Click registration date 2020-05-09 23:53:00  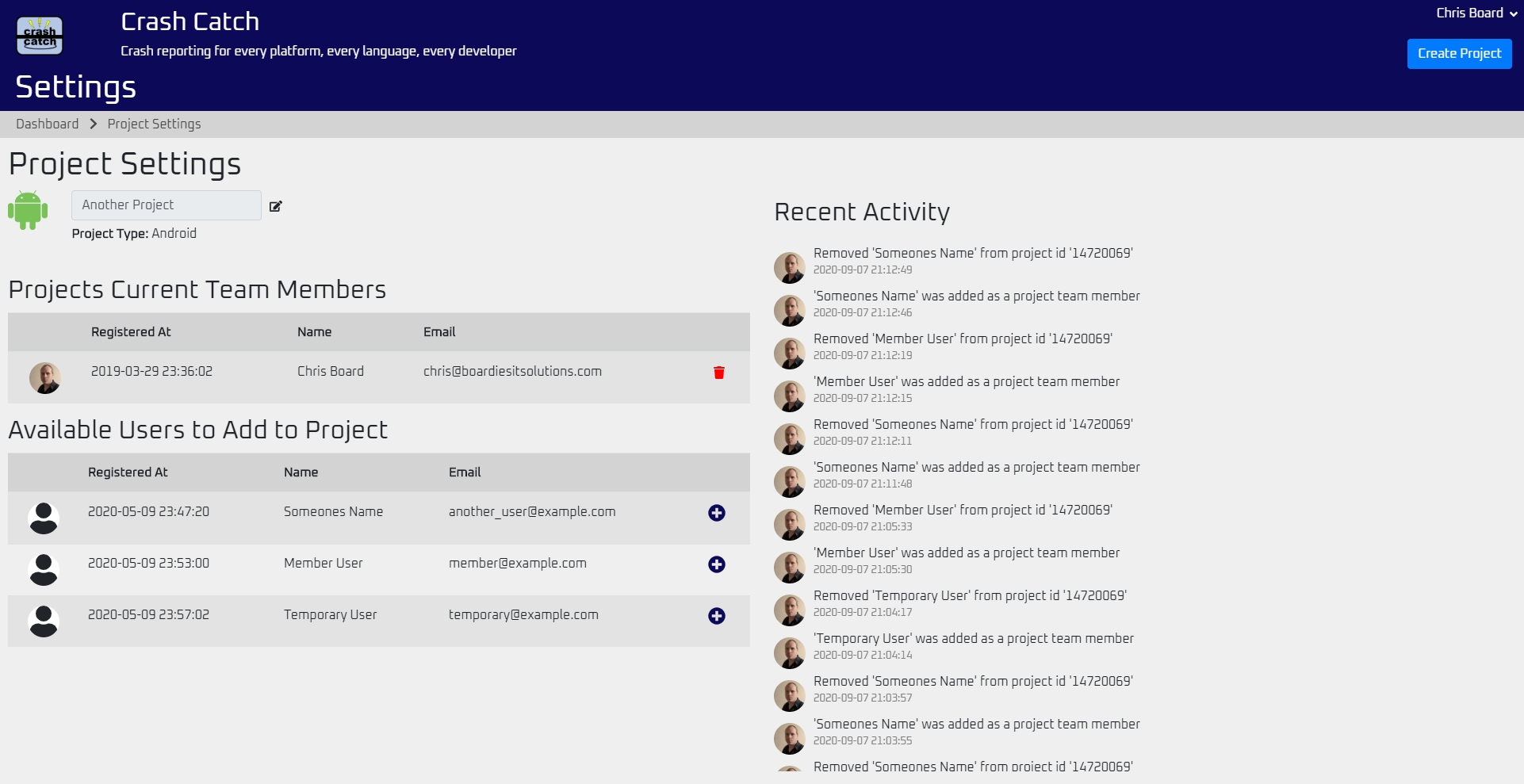point(148,563)
